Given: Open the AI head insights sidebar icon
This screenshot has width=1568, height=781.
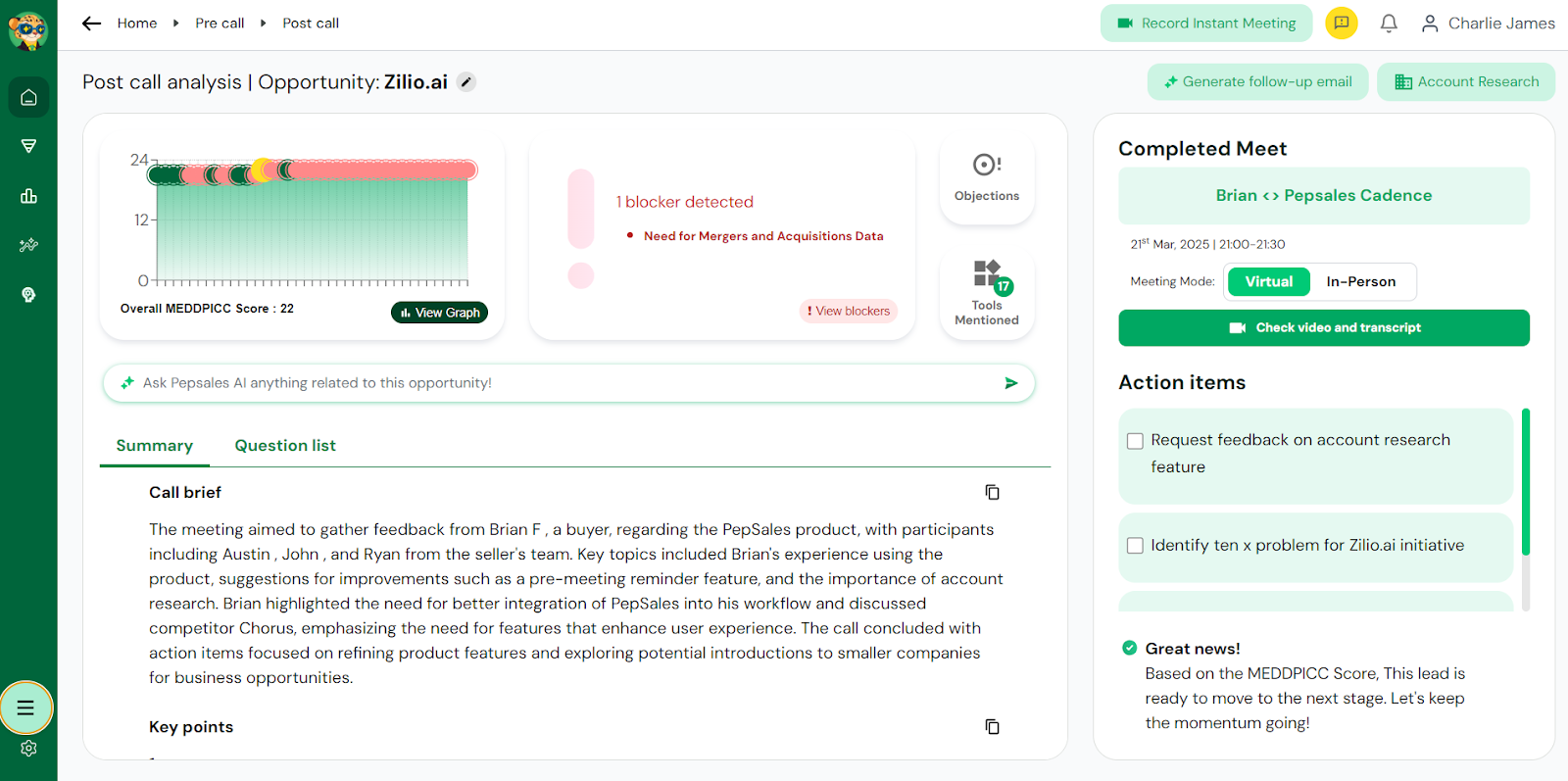Looking at the screenshot, I should [x=28, y=295].
